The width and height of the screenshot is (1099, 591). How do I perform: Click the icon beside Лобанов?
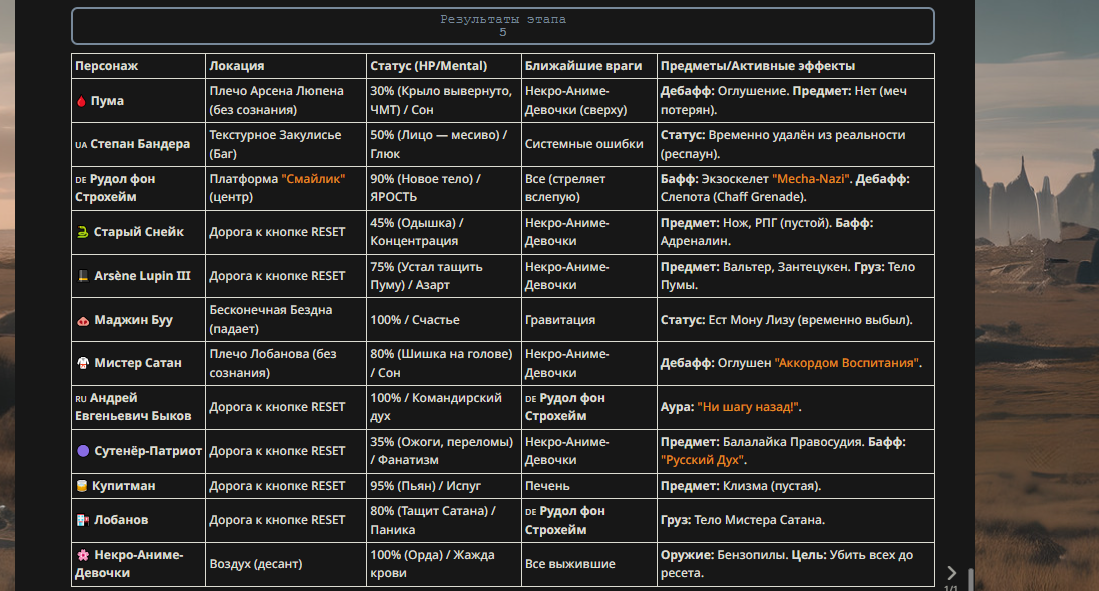pyautogui.click(x=82, y=520)
